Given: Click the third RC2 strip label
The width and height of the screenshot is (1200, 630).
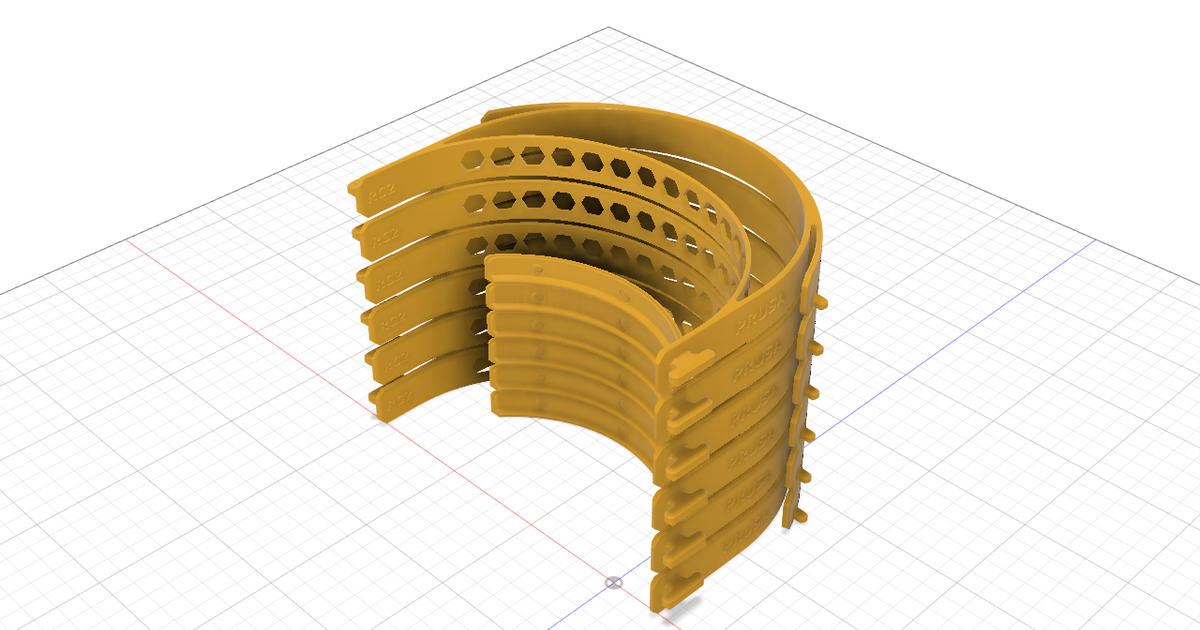Looking at the screenshot, I should (386, 276).
